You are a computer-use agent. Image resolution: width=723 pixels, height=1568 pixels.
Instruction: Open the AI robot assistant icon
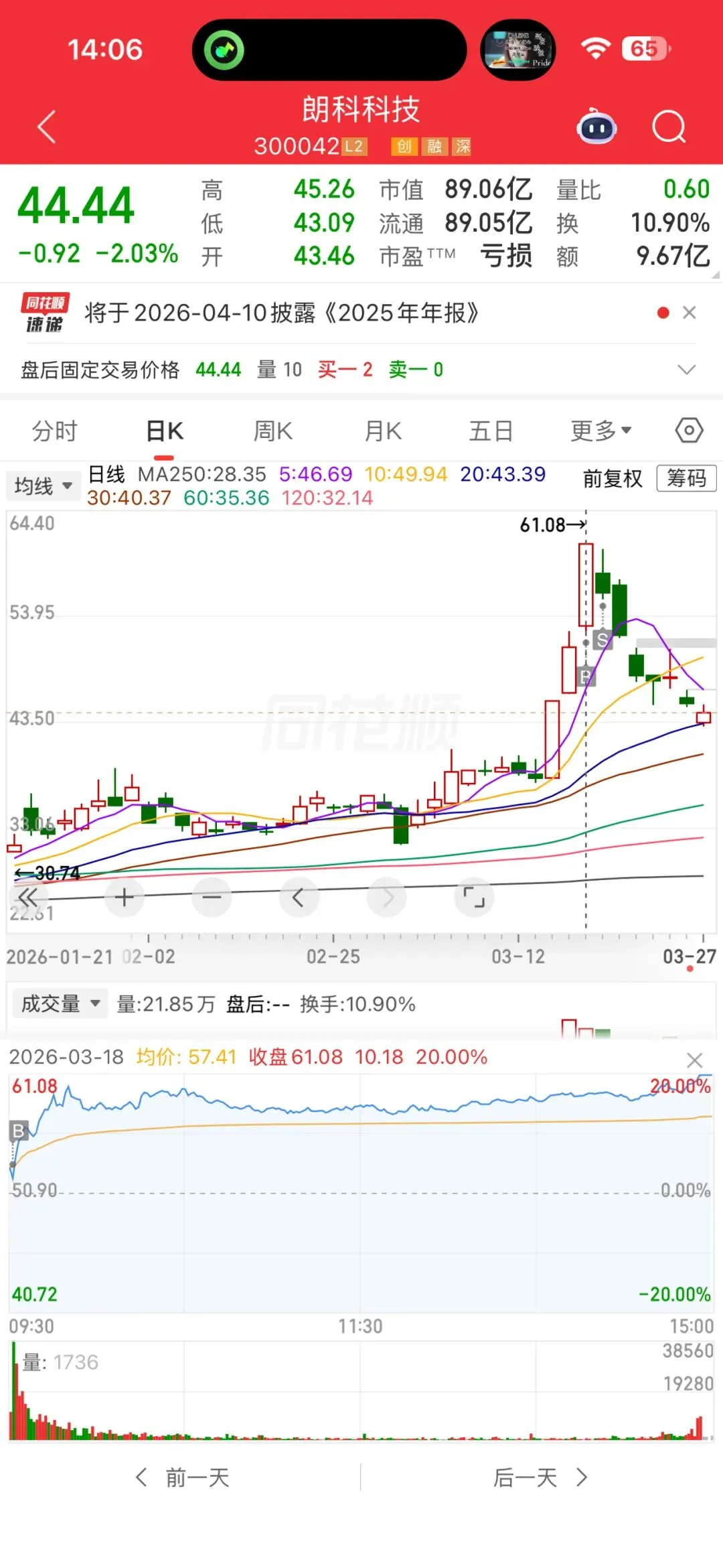click(x=597, y=126)
